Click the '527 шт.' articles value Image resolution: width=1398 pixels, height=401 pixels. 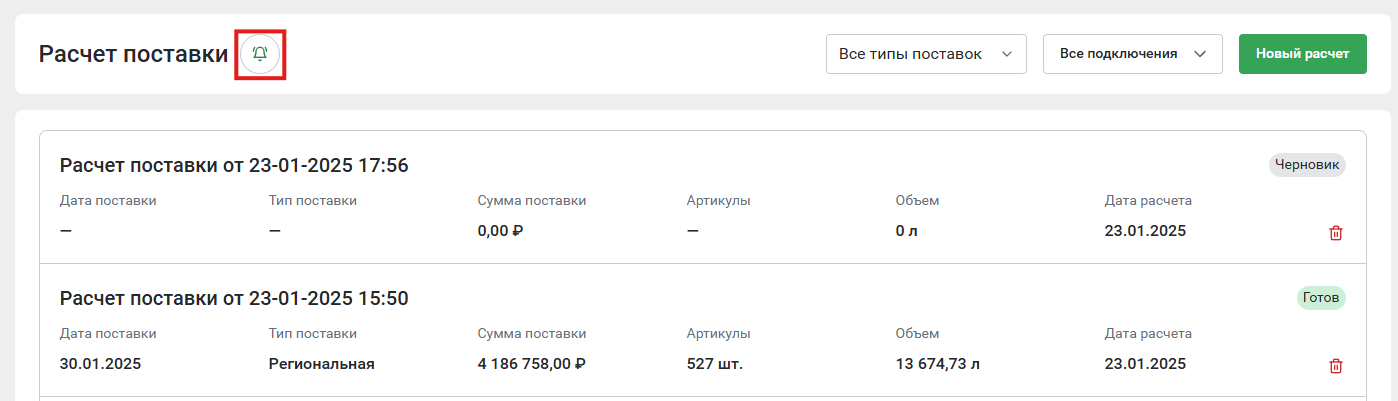pyautogui.click(x=715, y=364)
